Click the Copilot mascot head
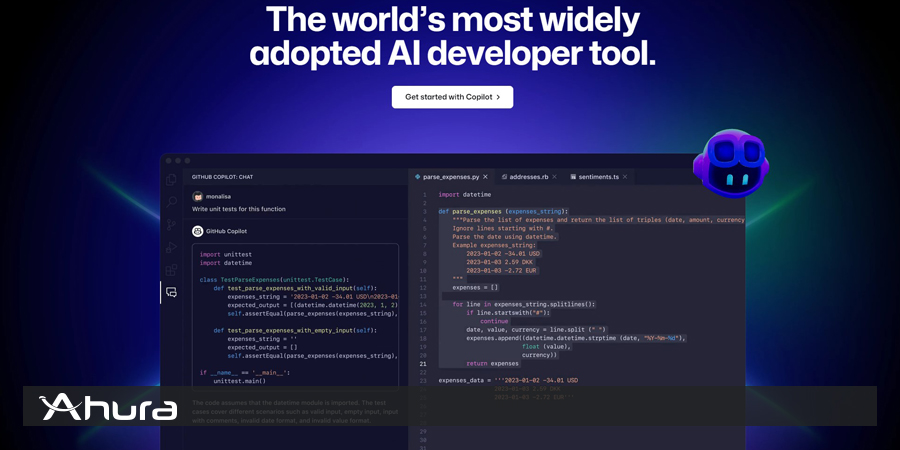 pyautogui.click(x=730, y=164)
